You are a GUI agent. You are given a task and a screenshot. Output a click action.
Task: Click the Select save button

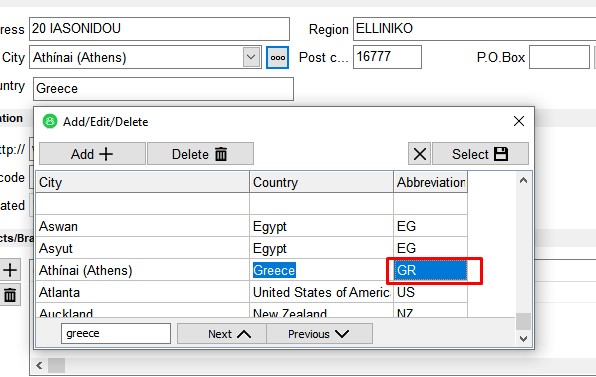[480, 154]
